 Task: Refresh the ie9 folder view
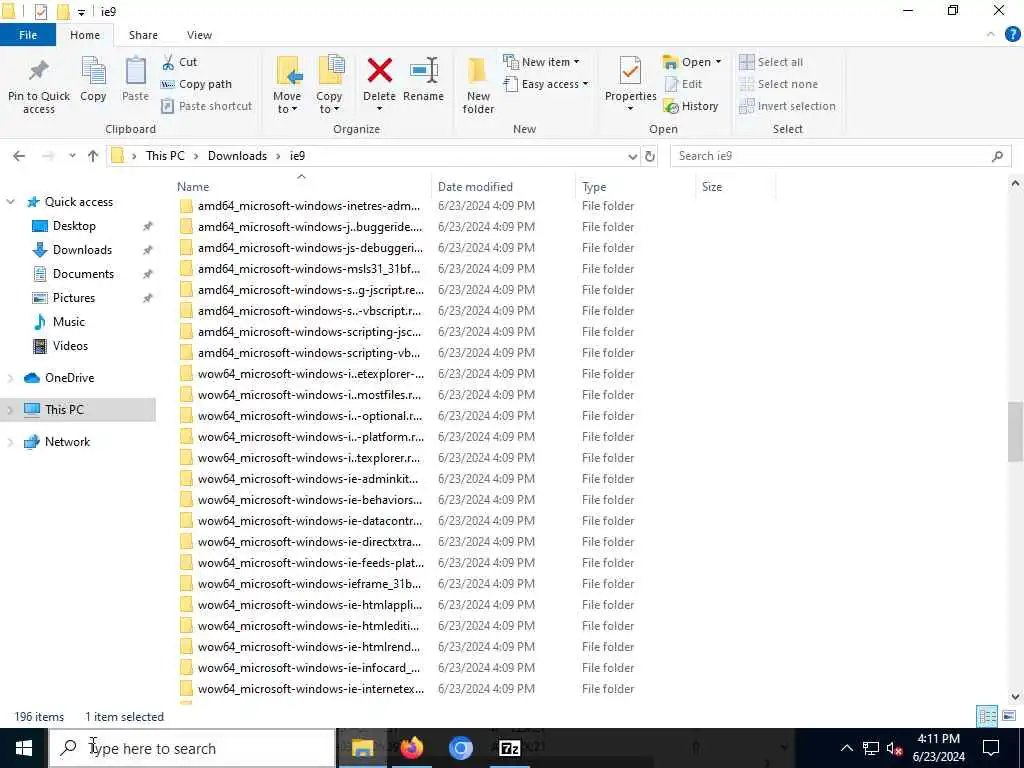650,156
